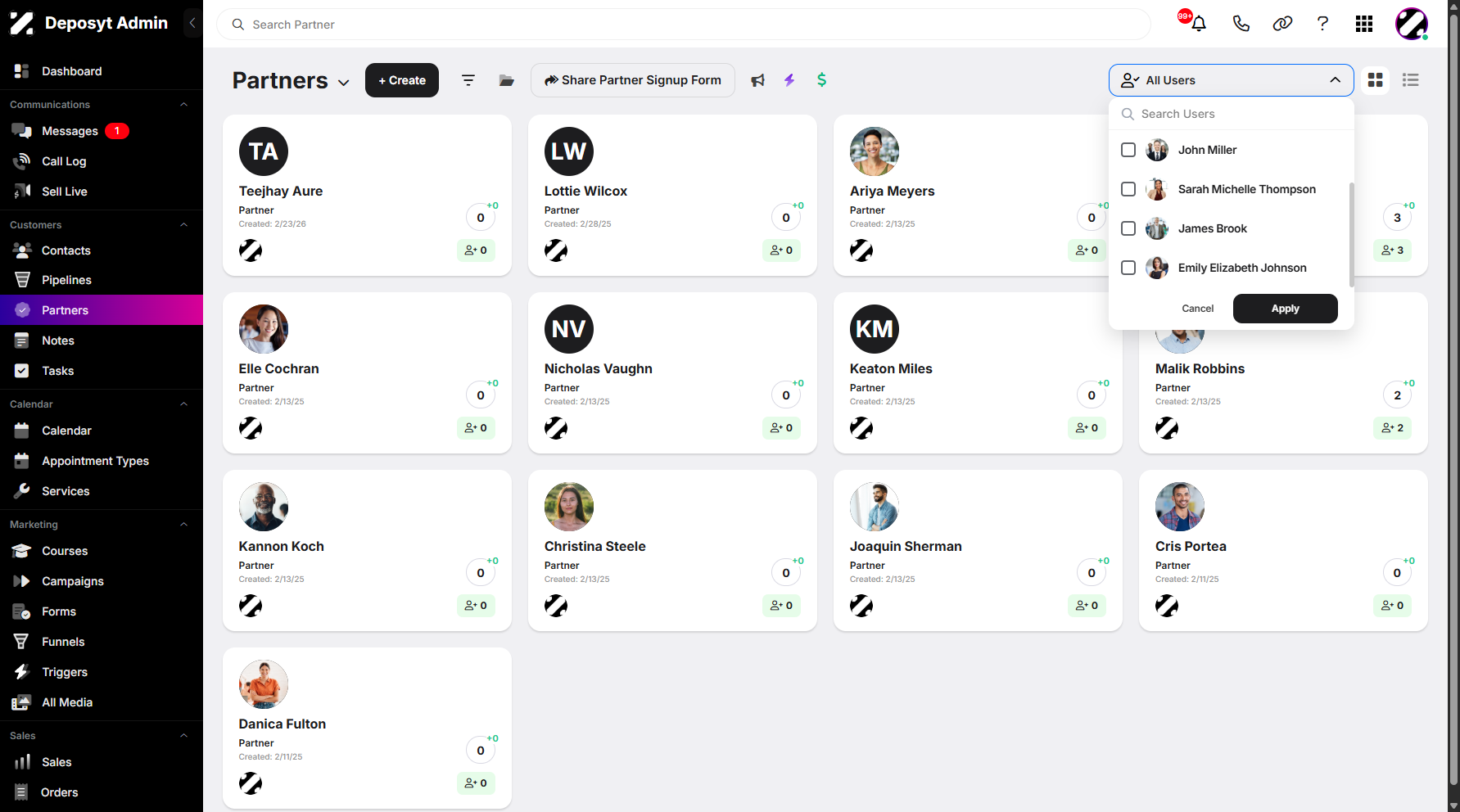1460x812 pixels.
Task: Click the user list scrollbar
Action: (1351, 235)
